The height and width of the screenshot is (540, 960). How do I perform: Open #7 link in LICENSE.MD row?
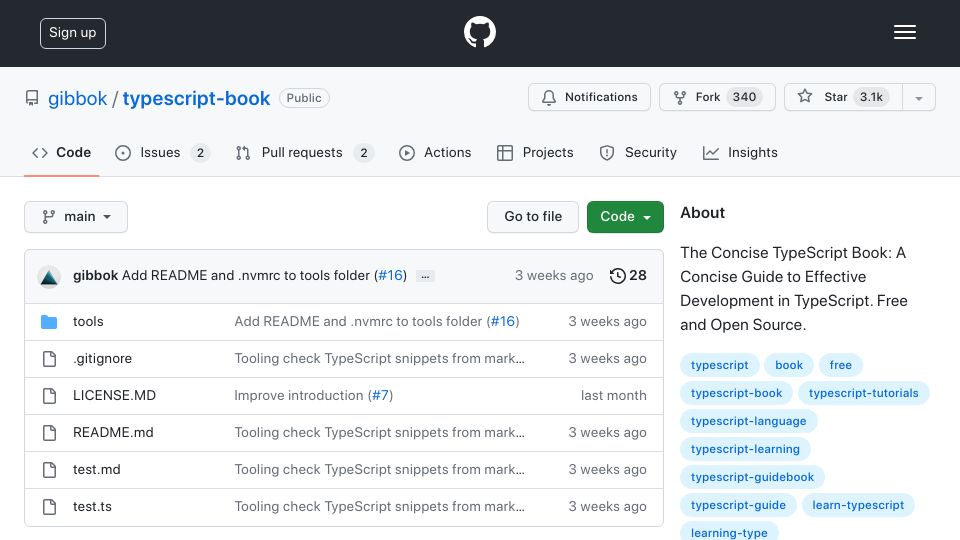(380, 396)
